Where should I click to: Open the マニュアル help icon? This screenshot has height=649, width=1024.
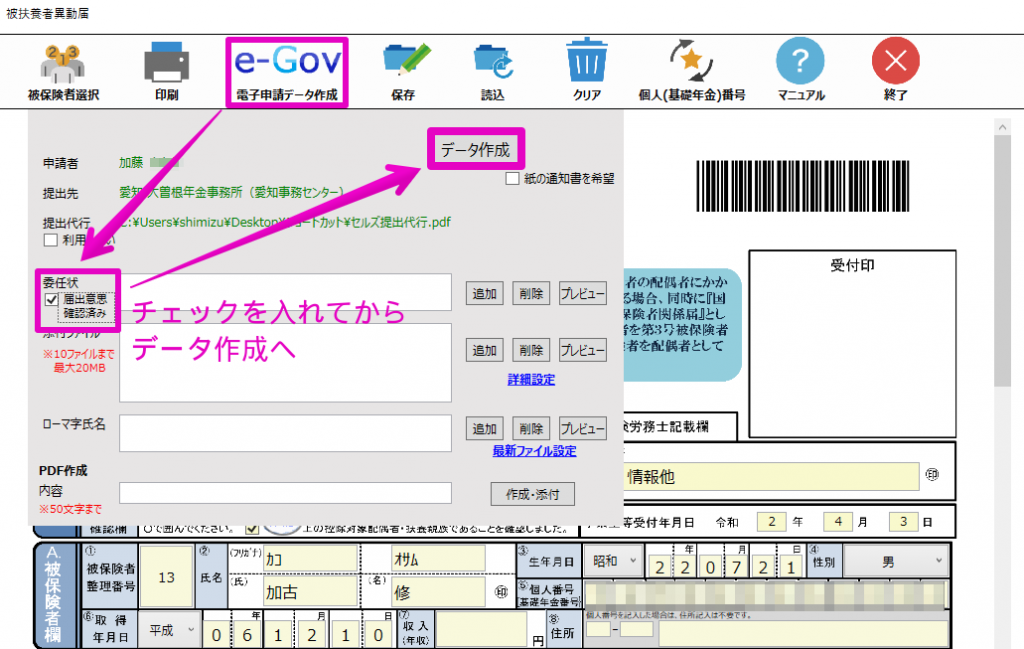801,71
